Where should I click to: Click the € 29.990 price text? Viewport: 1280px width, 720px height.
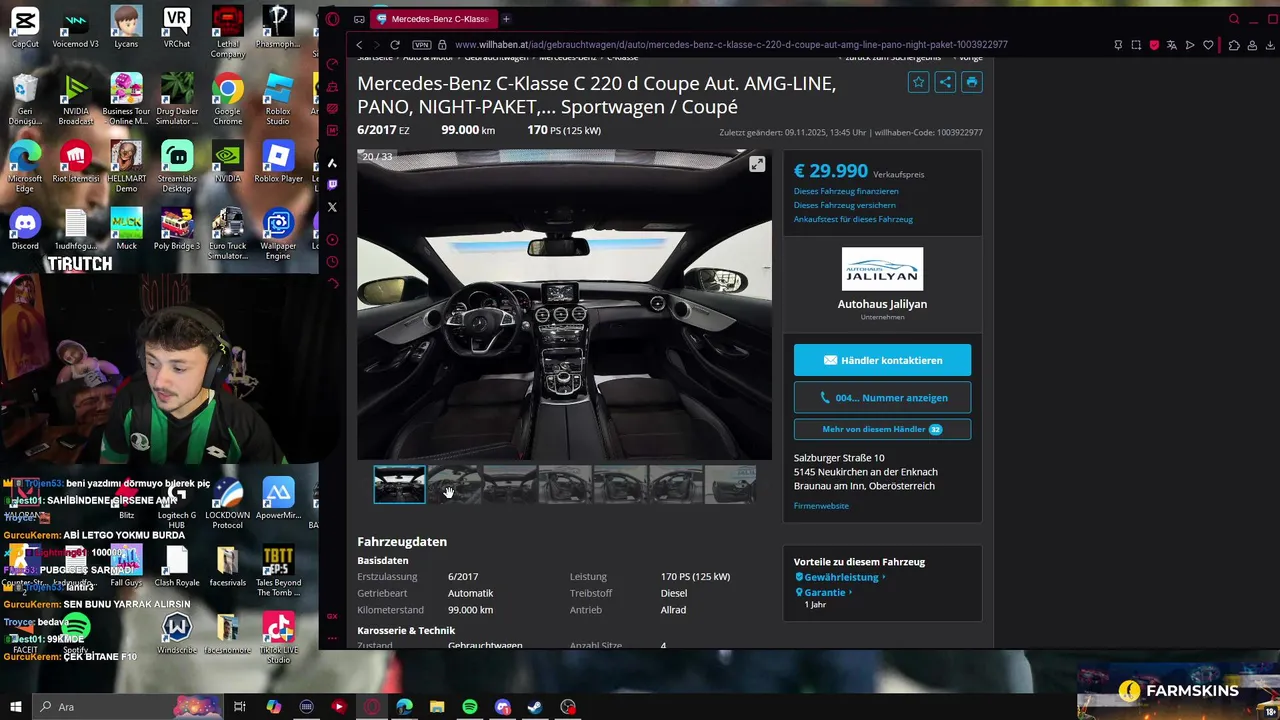coord(831,171)
